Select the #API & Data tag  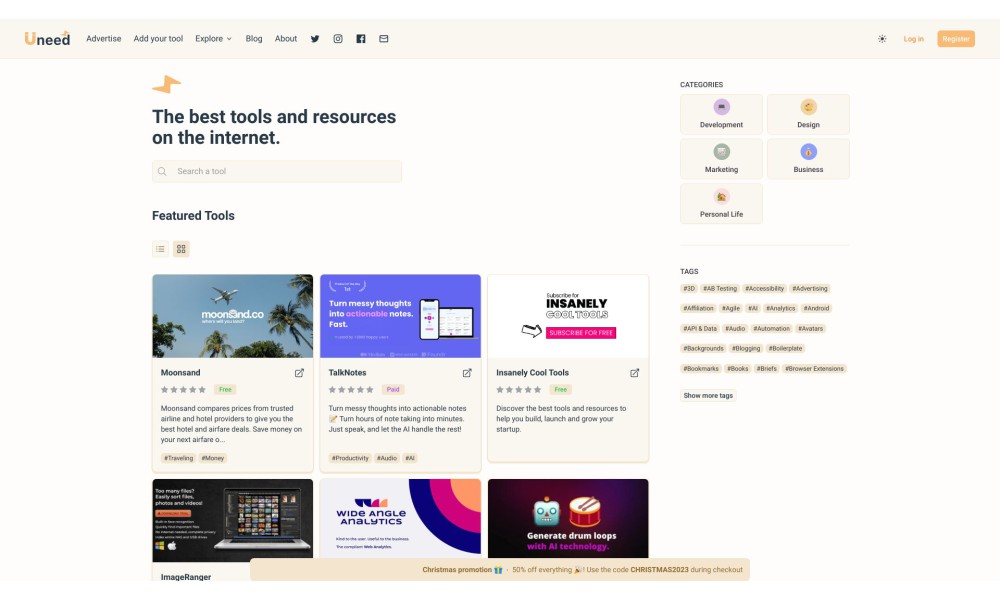click(x=700, y=329)
